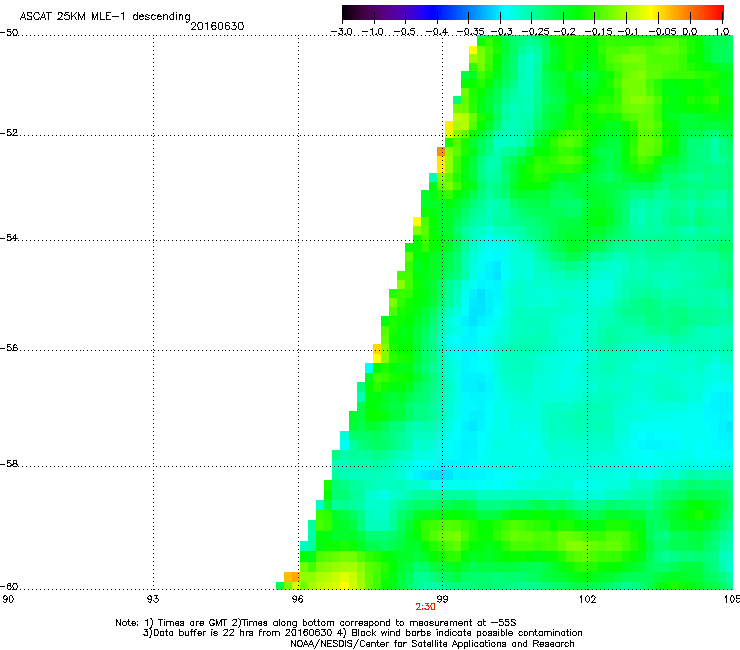Click the orange data cells at the swath's bottom-left corner
740x650 pixels.
pos(292,577)
